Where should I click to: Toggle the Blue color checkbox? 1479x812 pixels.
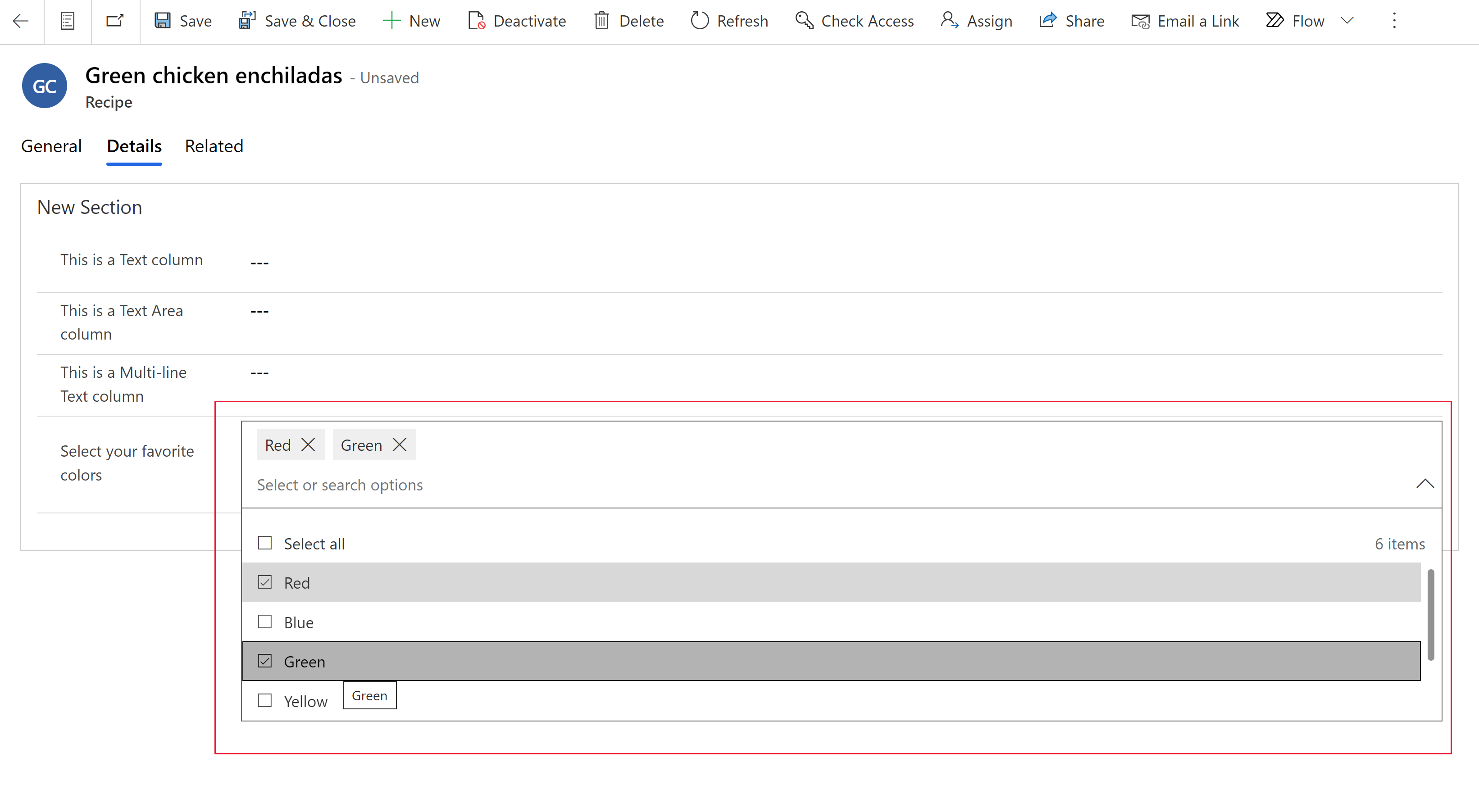click(x=264, y=622)
